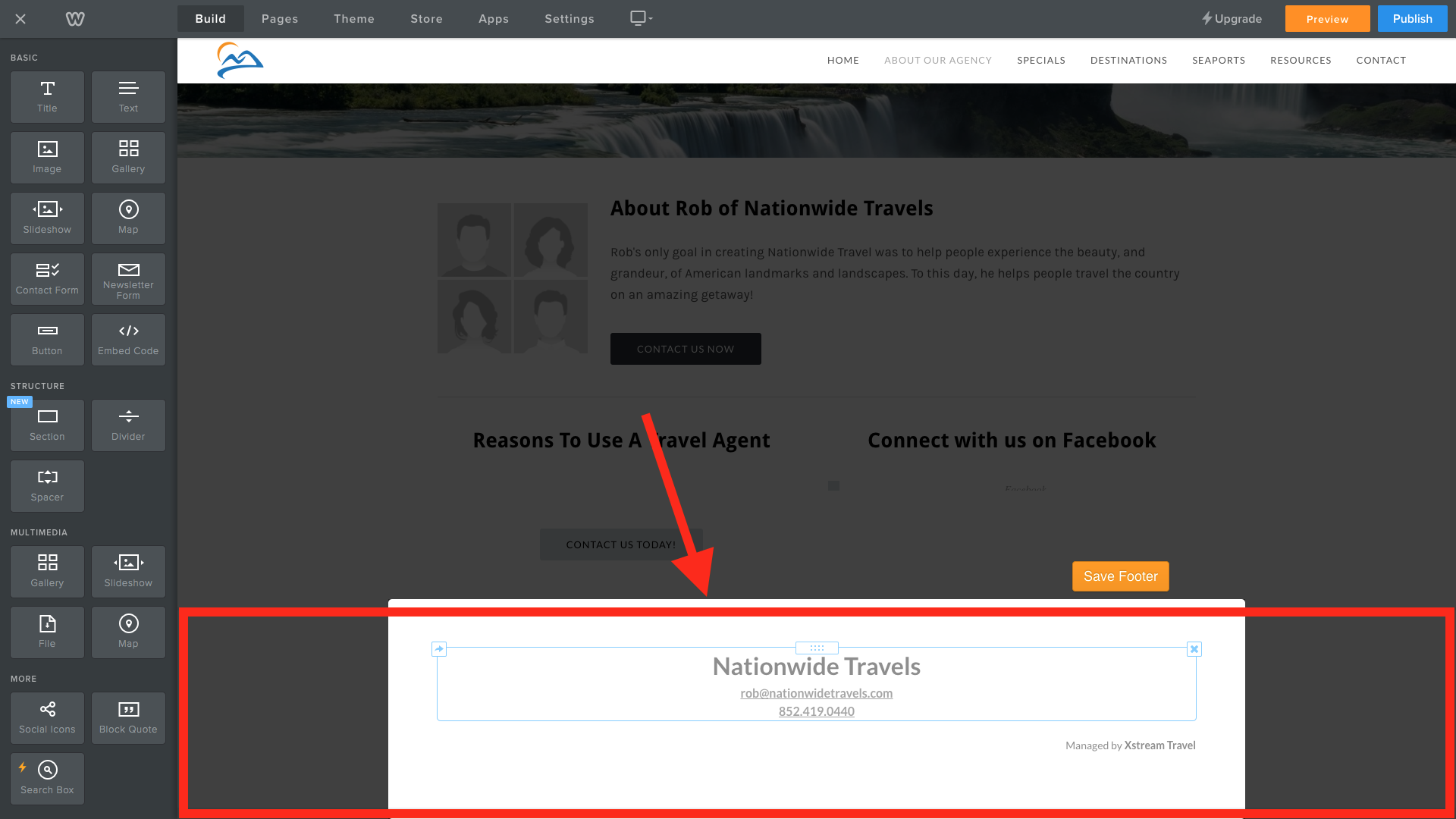Switch to the Build tab
This screenshot has width=1456, height=819.
click(211, 19)
